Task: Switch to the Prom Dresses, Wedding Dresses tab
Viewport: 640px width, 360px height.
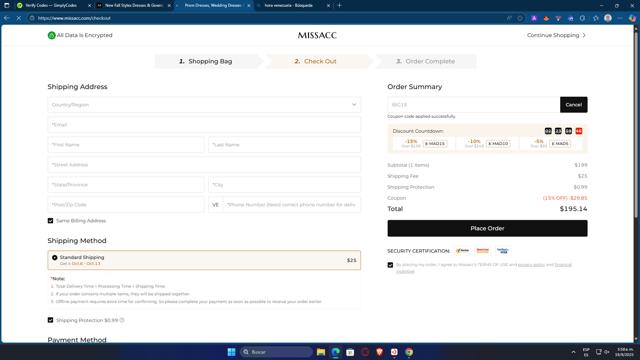Action: (213, 6)
